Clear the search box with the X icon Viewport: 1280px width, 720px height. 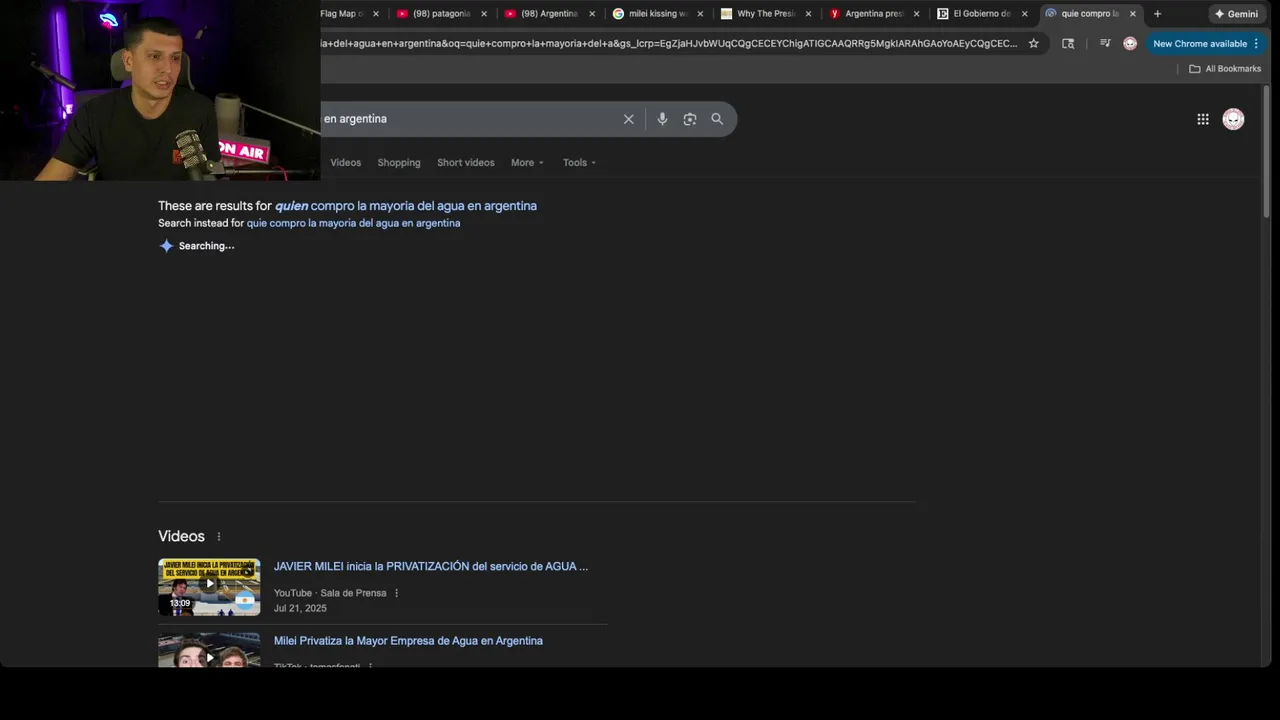(x=628, y=119)
